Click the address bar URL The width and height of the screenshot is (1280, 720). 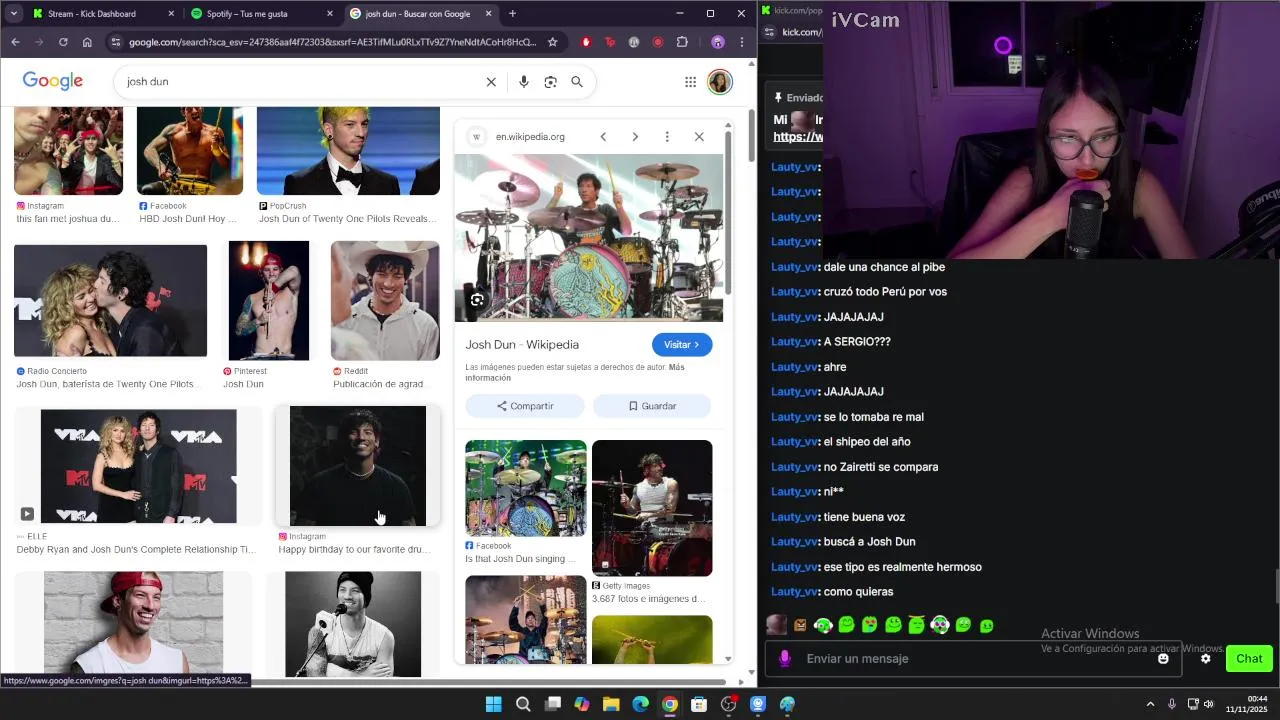click(x=332, y=42)
